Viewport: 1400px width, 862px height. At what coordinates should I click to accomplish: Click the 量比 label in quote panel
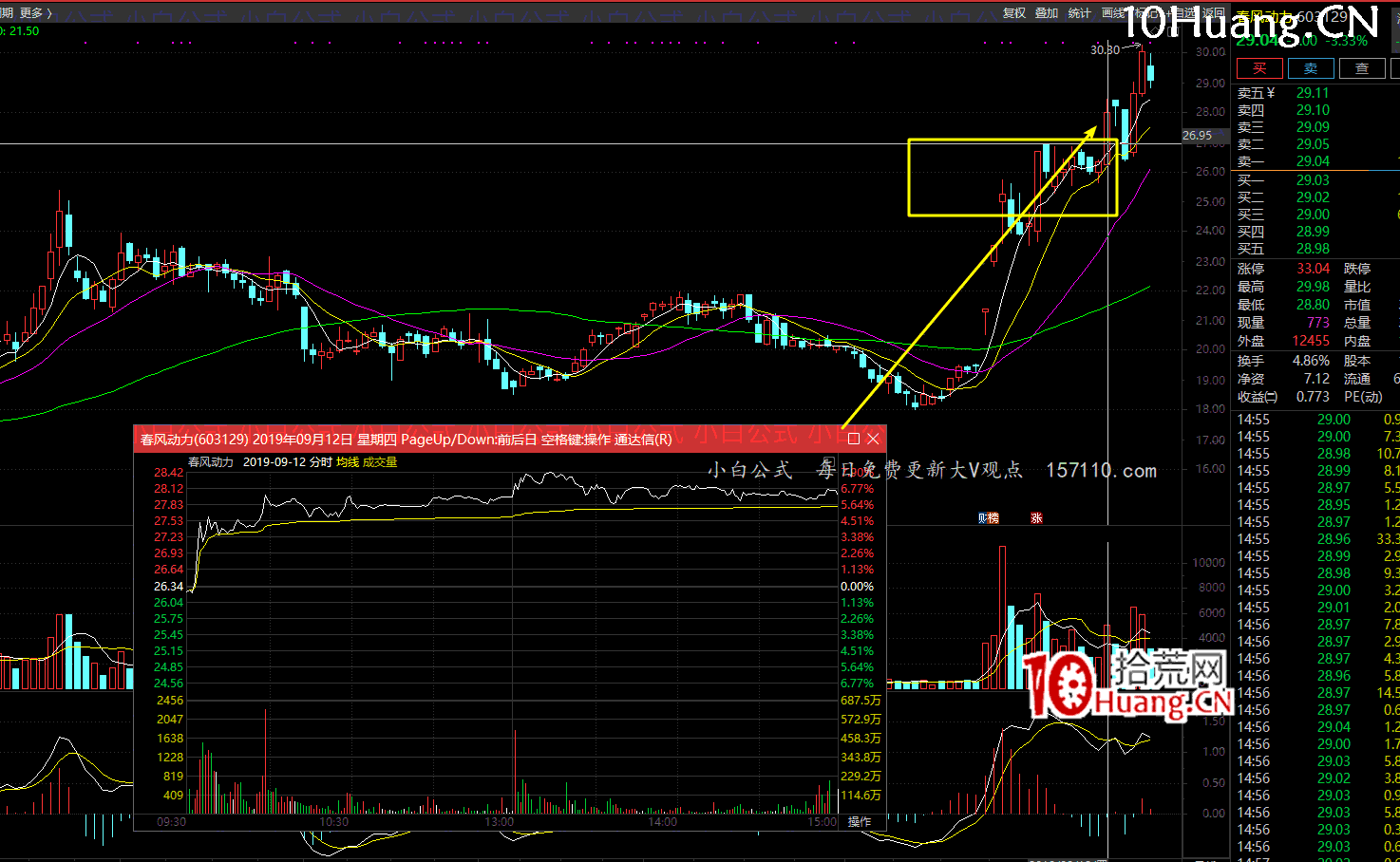coord(1357,287)
